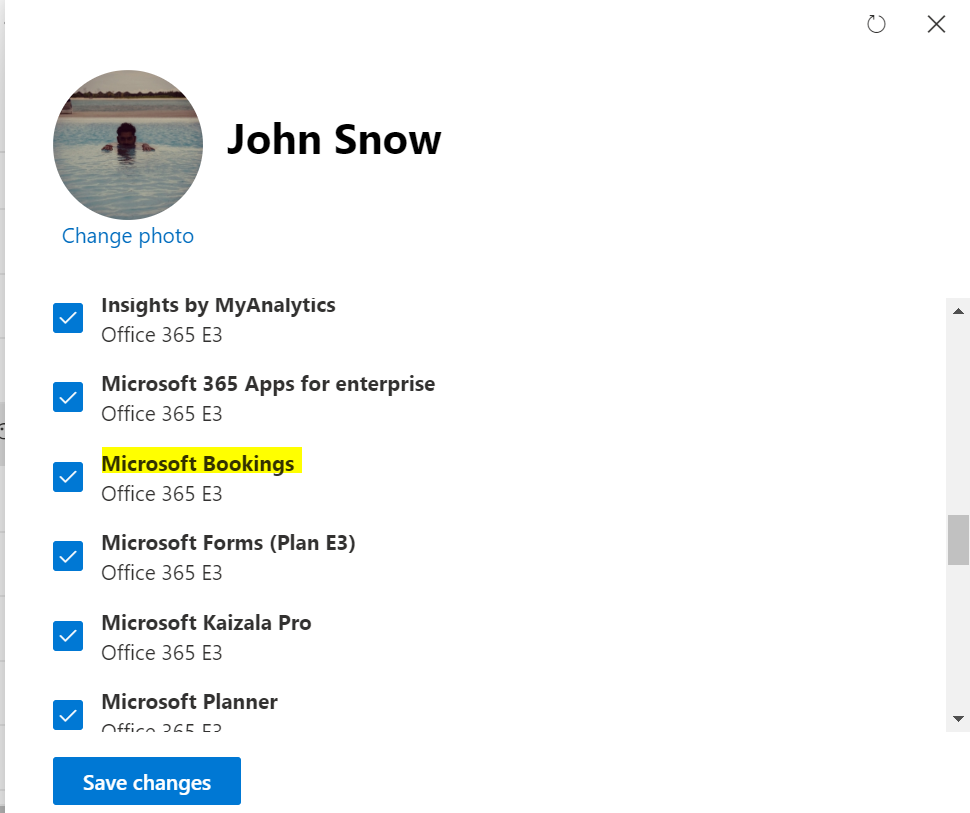Click the Microsoft Kaizala Pro label text

tap(206, 623)
